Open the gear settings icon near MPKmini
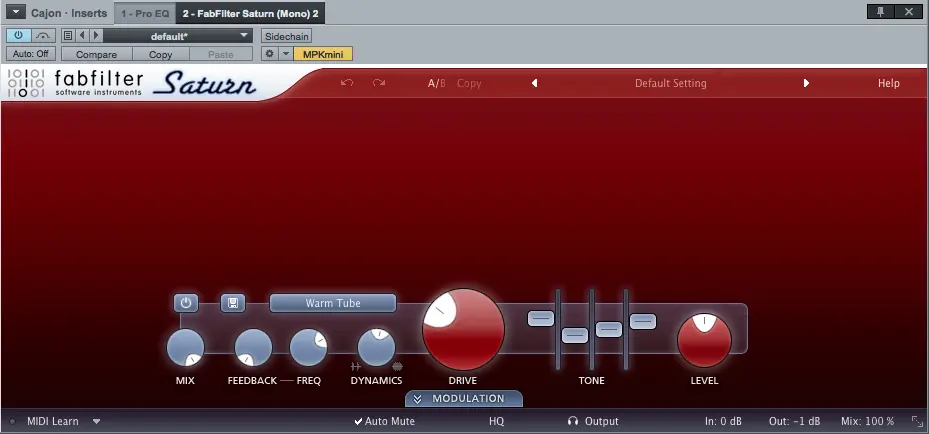 270,54
